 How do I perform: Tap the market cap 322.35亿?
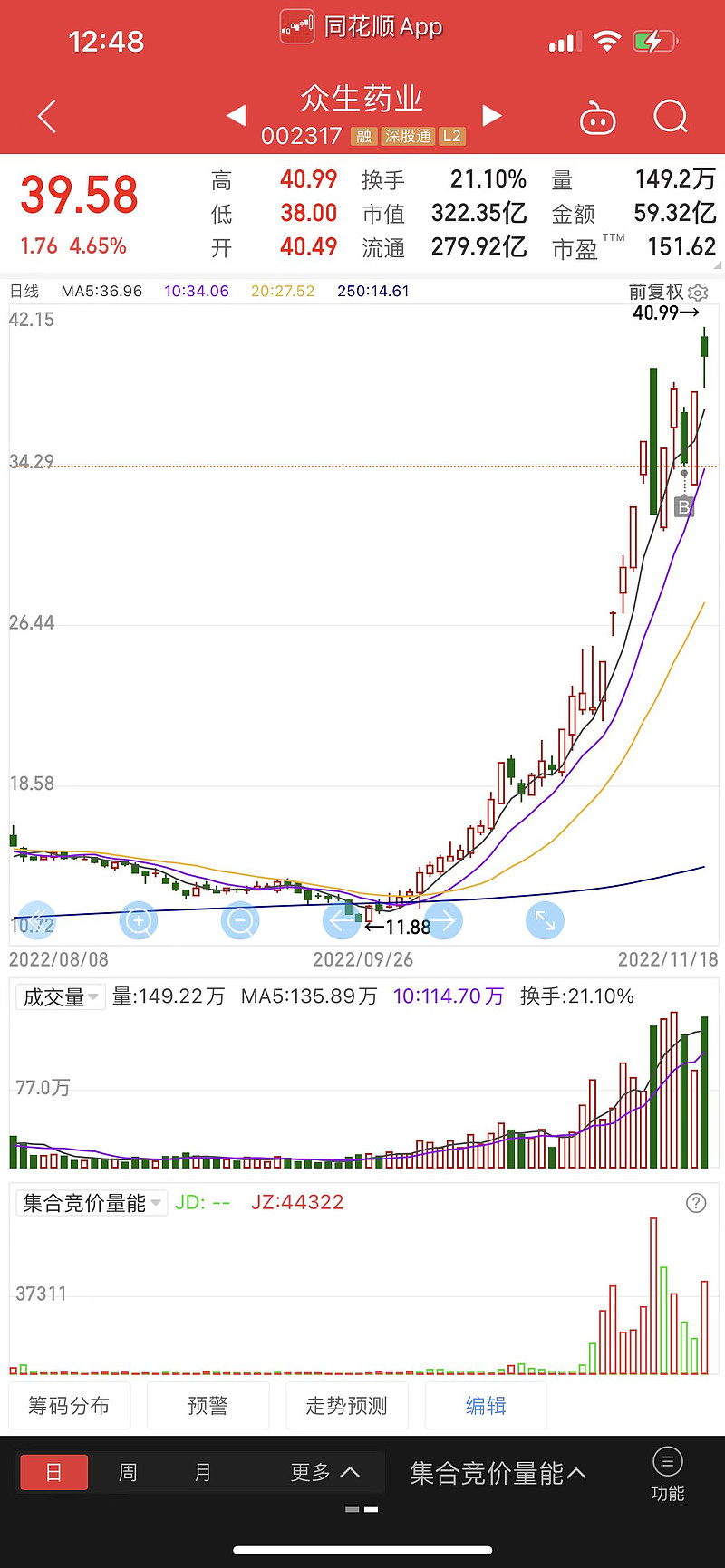pyautogui.click(x=479, y=214)
